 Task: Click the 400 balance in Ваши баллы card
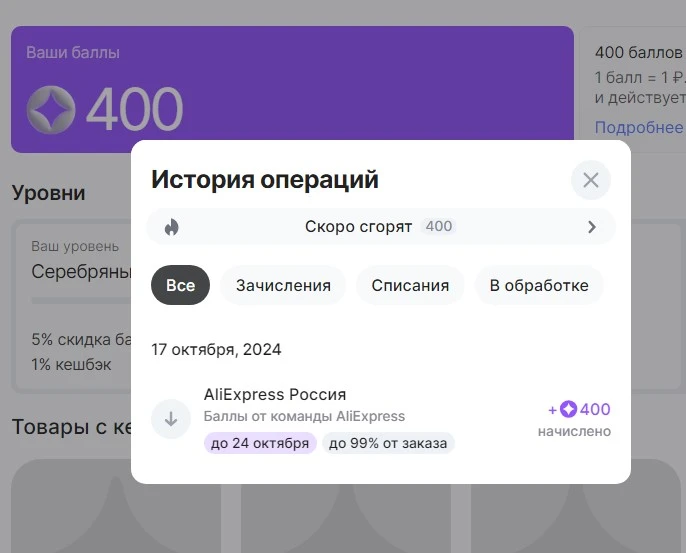(135, 109)
